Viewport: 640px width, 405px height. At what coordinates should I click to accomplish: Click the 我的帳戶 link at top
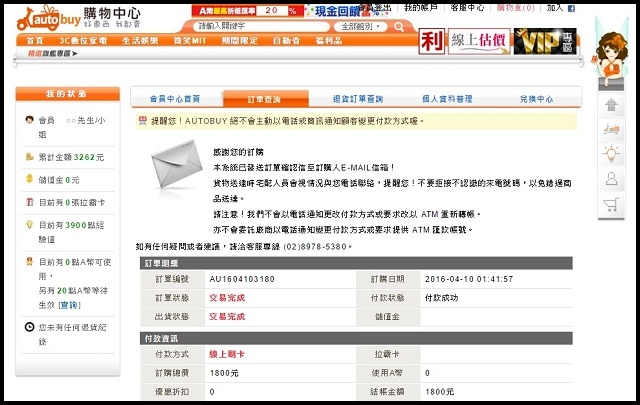pyautogui.click(x=420, y=8)
